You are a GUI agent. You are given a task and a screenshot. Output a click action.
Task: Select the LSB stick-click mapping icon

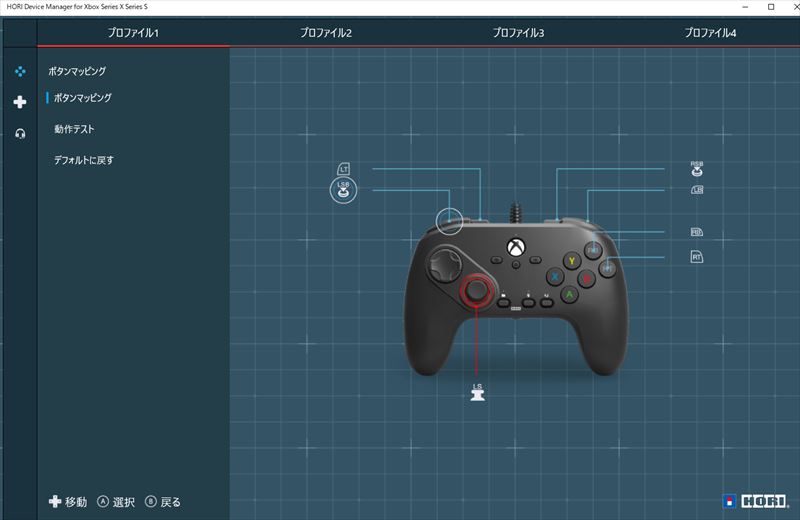coord(343,190)
